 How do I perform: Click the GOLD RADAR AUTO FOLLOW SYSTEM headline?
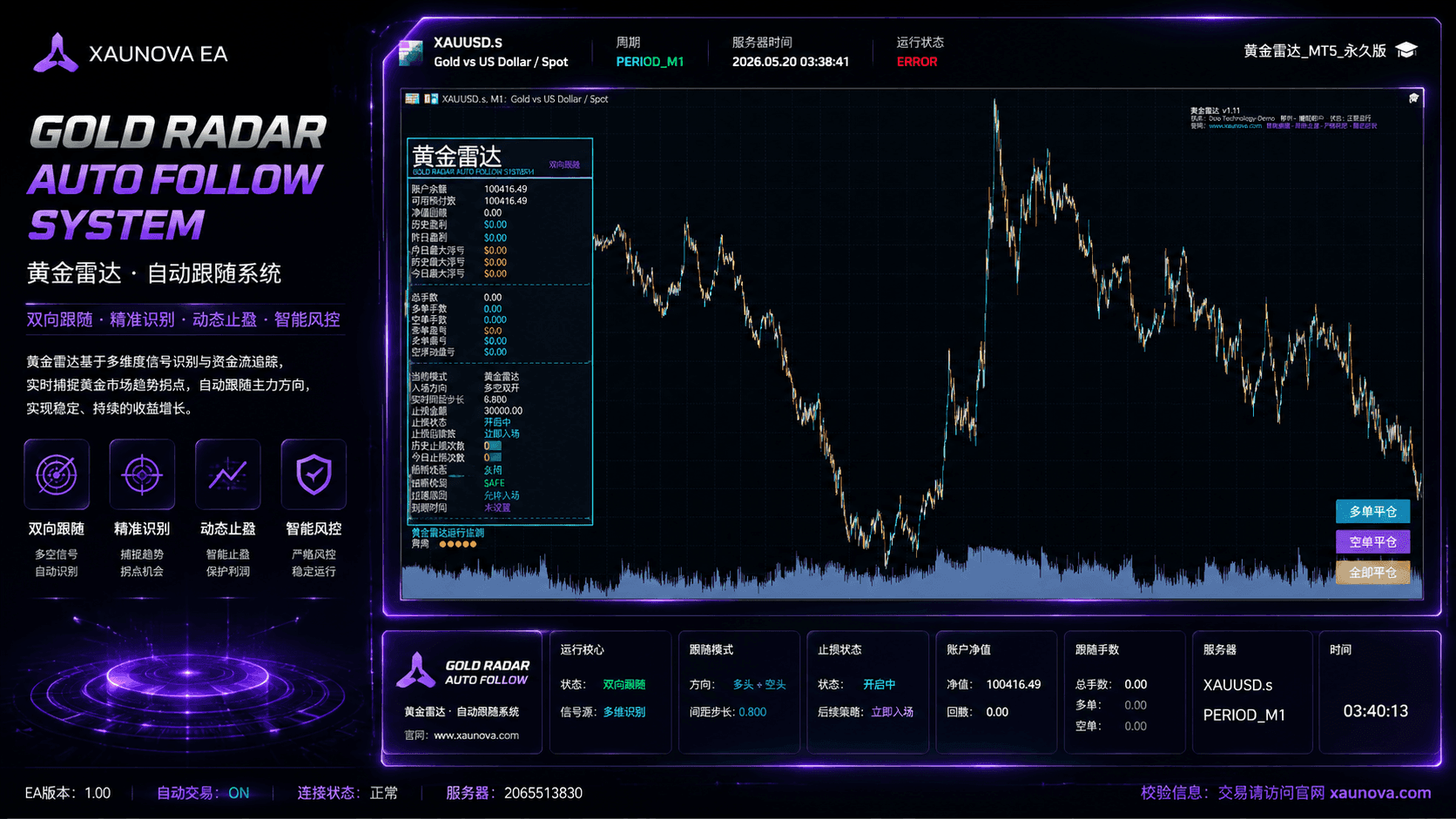[x=178, y=178]
